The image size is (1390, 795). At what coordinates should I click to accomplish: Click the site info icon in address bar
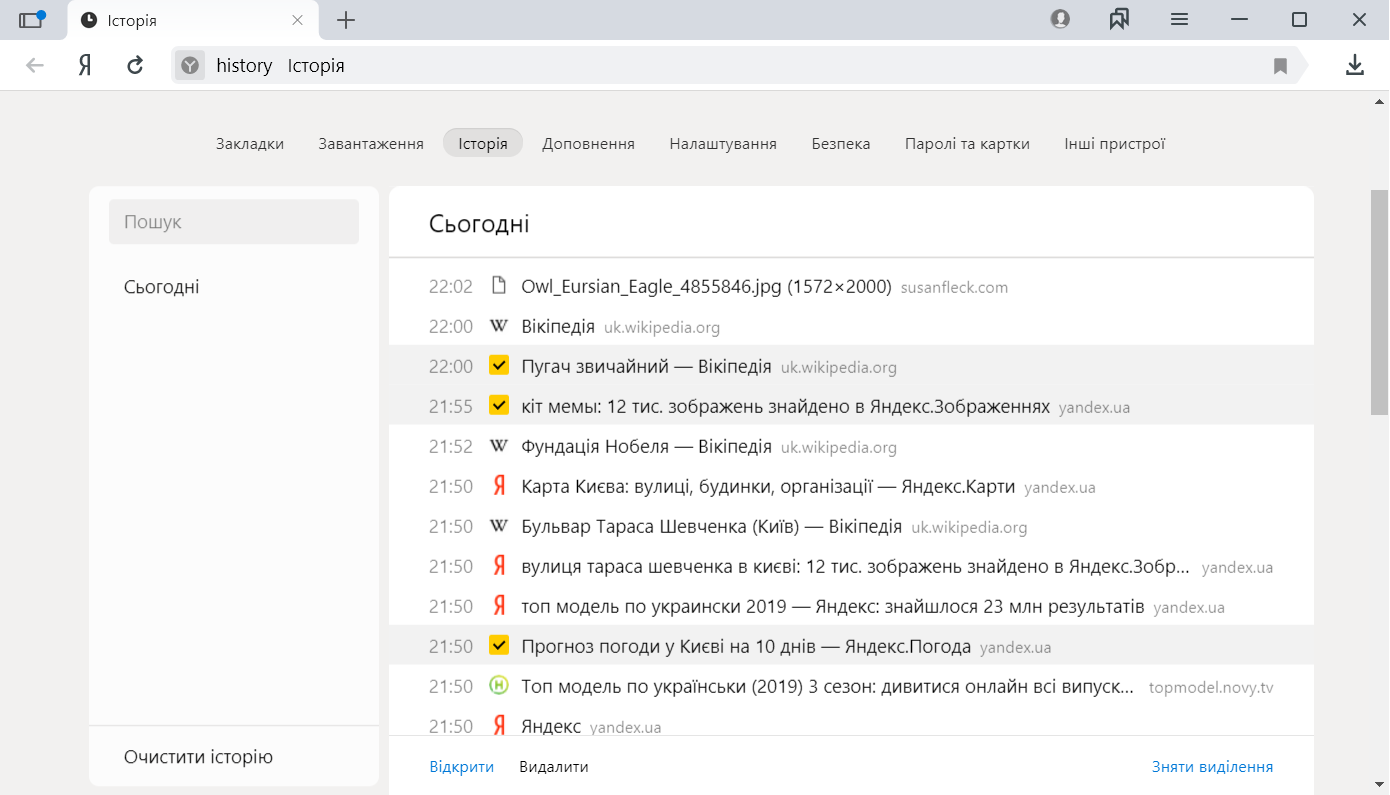(190, 66)
